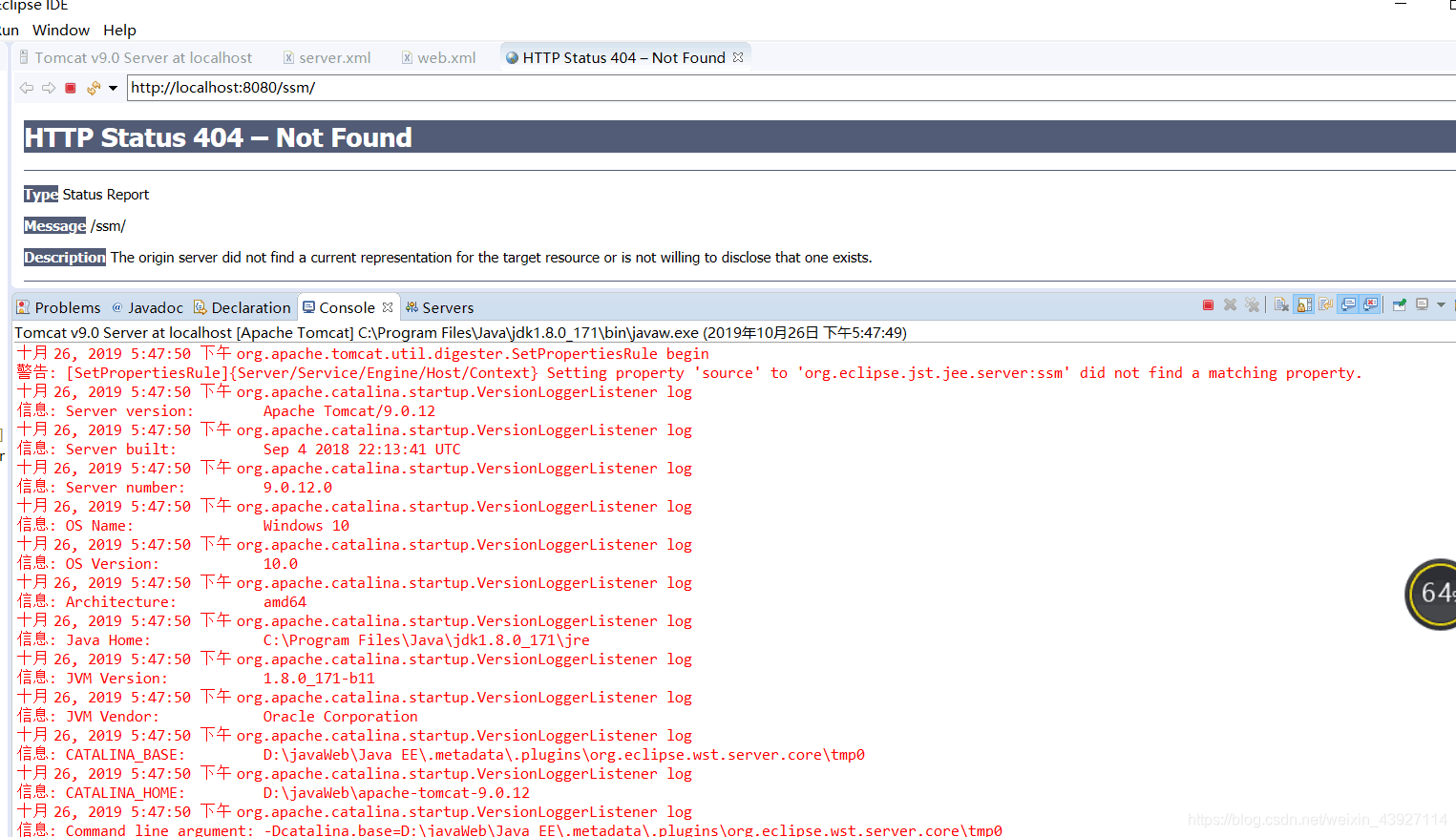This screenshot has height=837, width=1456.
Task: Close the HTTP Status 404 tab
Action: (x=738, y=57)
